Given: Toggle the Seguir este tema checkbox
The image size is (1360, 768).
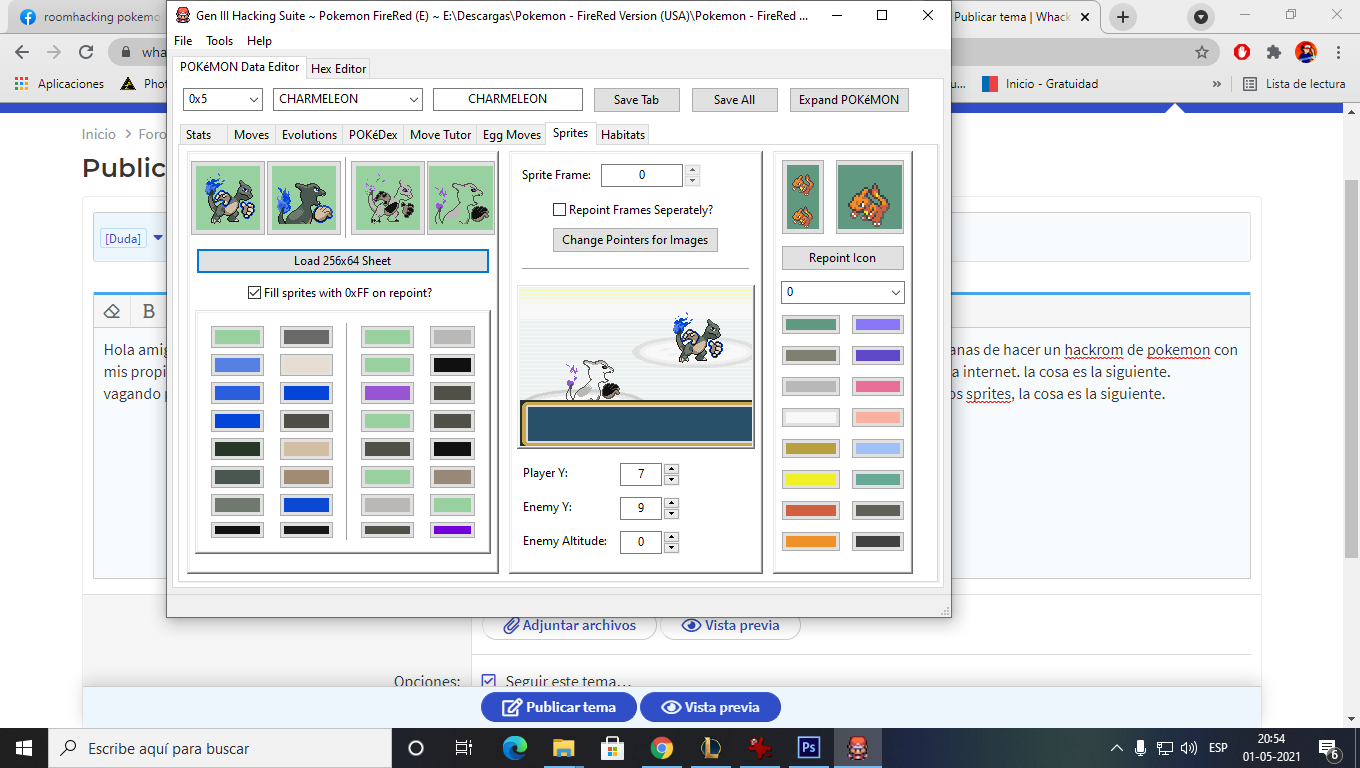Looking at the screenshot, I should click(x=488, y=681).
